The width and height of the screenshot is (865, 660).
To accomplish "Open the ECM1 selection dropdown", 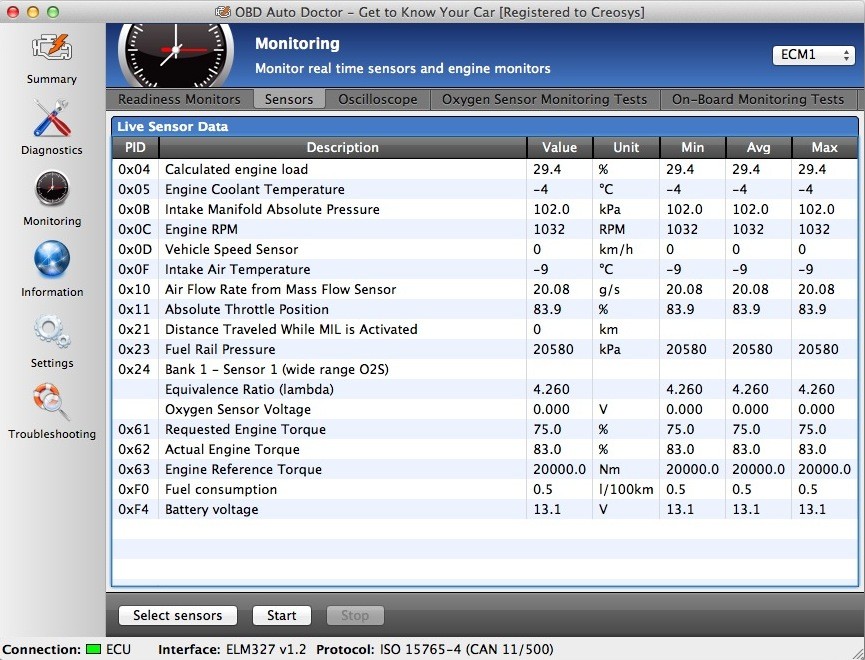I will (814, 55).
